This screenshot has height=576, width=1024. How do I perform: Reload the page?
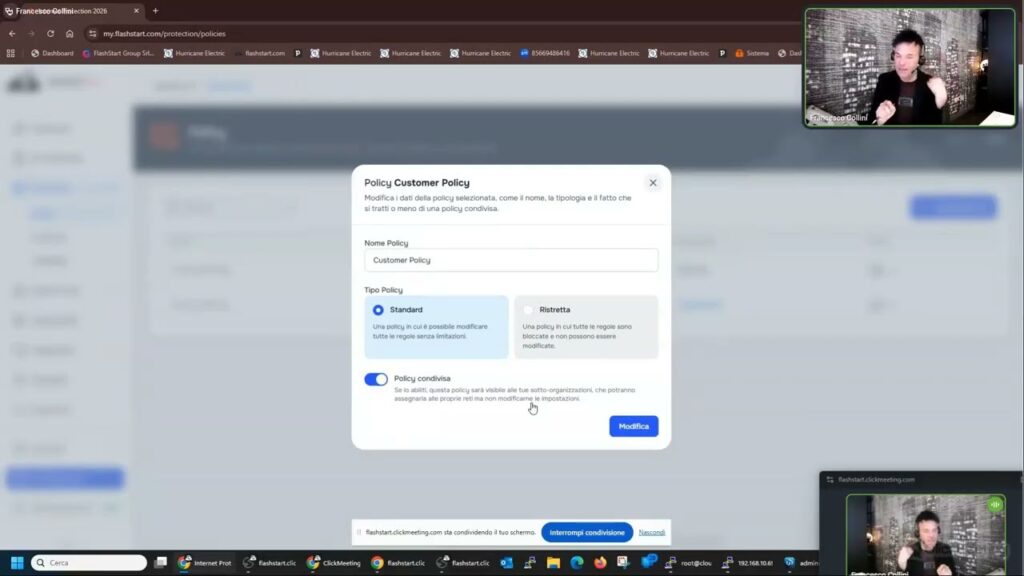pyautogui.click(x=50, y=33)
